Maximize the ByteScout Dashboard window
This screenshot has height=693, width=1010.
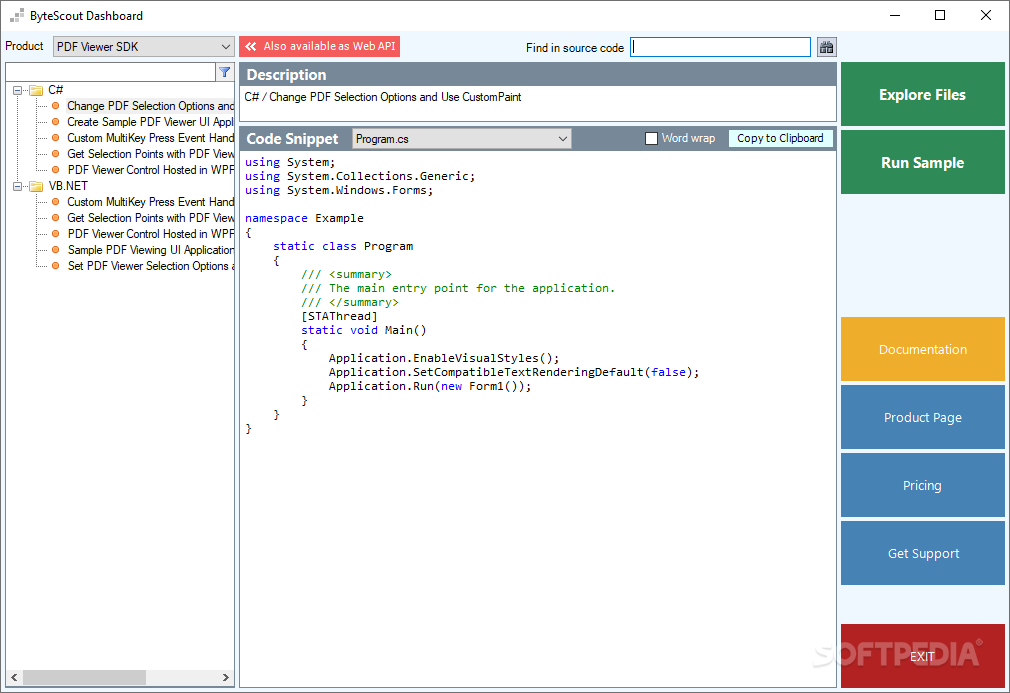tap(940, 15)
